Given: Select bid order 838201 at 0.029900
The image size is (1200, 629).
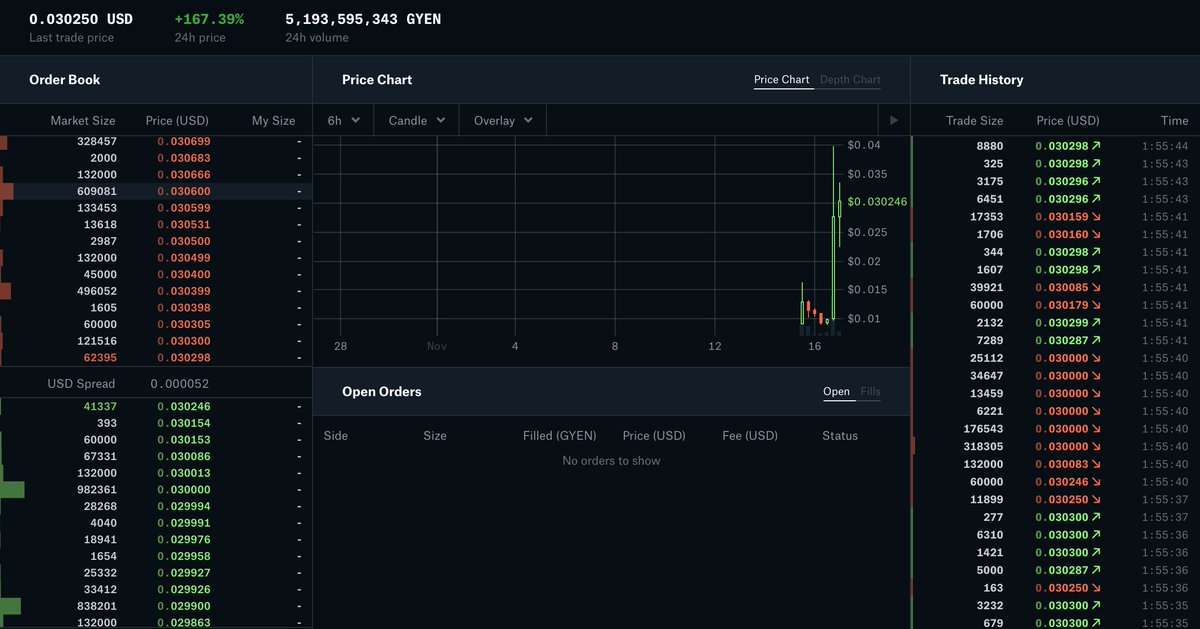Looking at the screenshot, I should point(156,606).
